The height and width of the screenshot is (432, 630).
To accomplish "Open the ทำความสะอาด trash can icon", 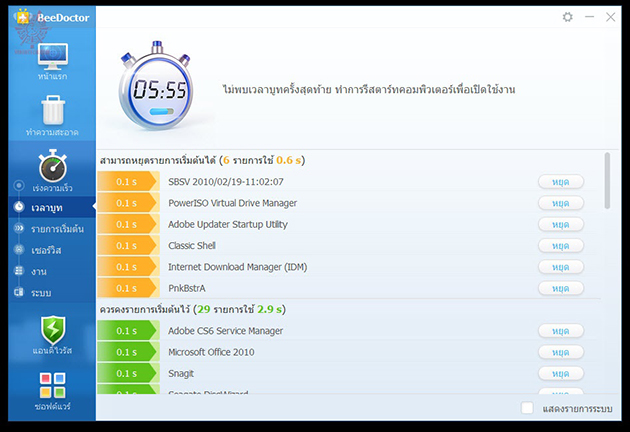I will tap(53, 110).
